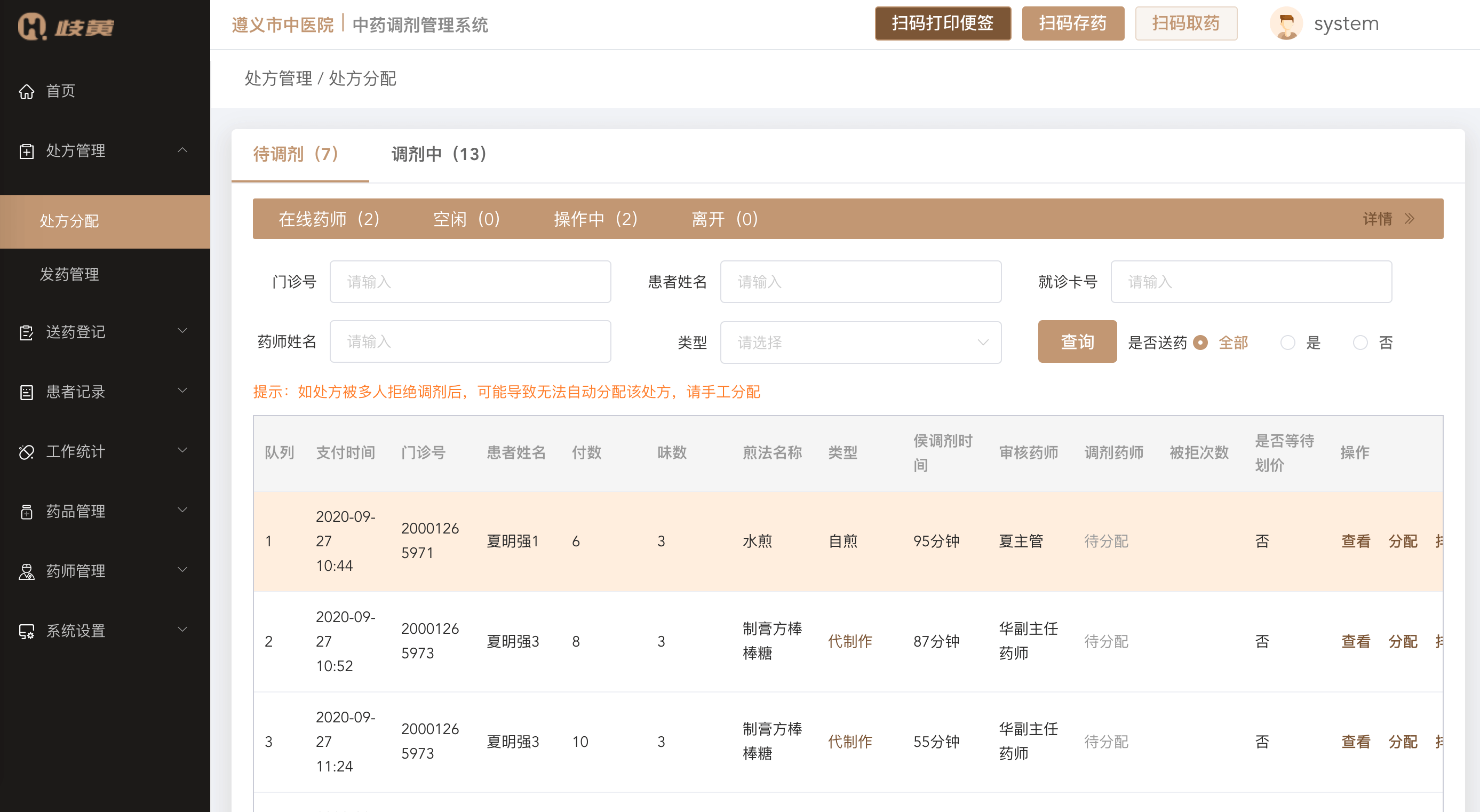Click the 送药登记 clipboard icon
Screen dimensions: 1480x812
(x=27, y=333)
